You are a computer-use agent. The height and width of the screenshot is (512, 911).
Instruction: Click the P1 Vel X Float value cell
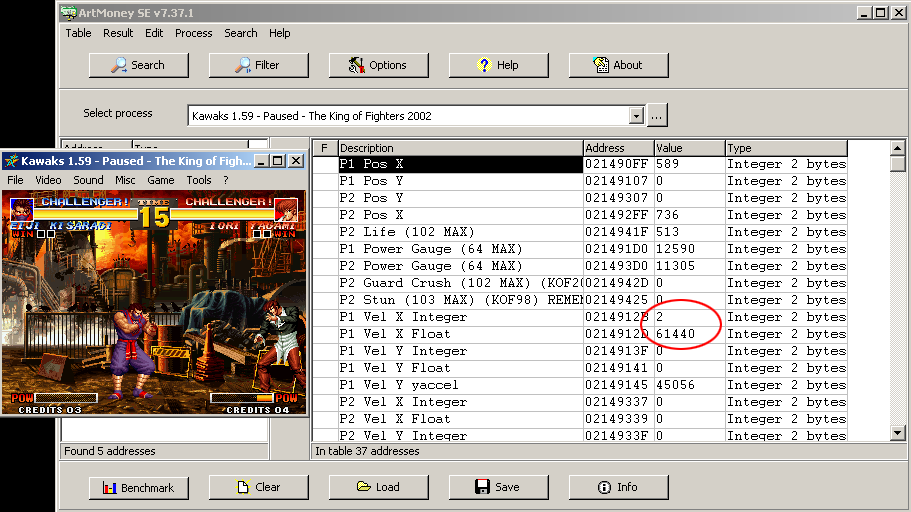689,334
